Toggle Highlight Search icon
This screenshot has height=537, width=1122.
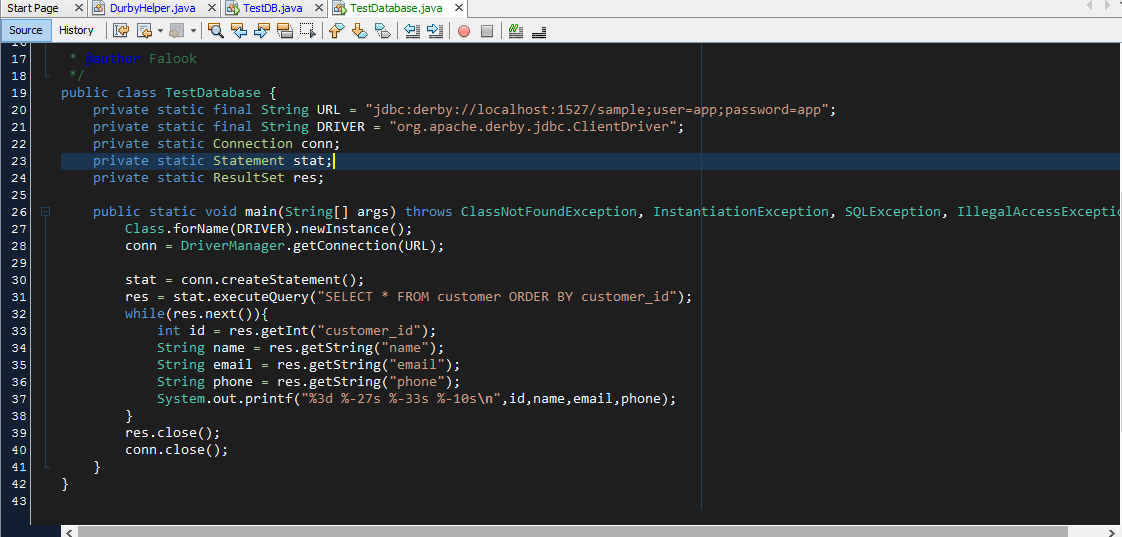point(285,31)
